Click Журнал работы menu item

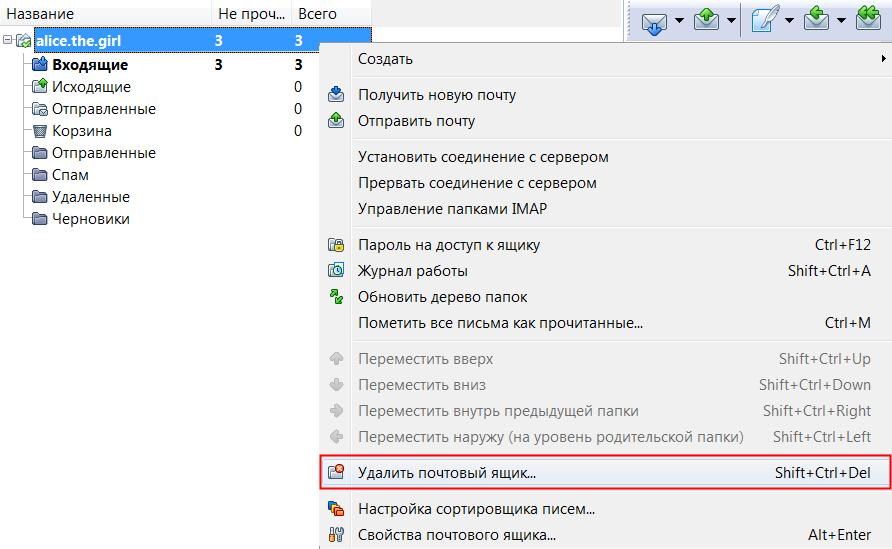(x=412, y=271)
